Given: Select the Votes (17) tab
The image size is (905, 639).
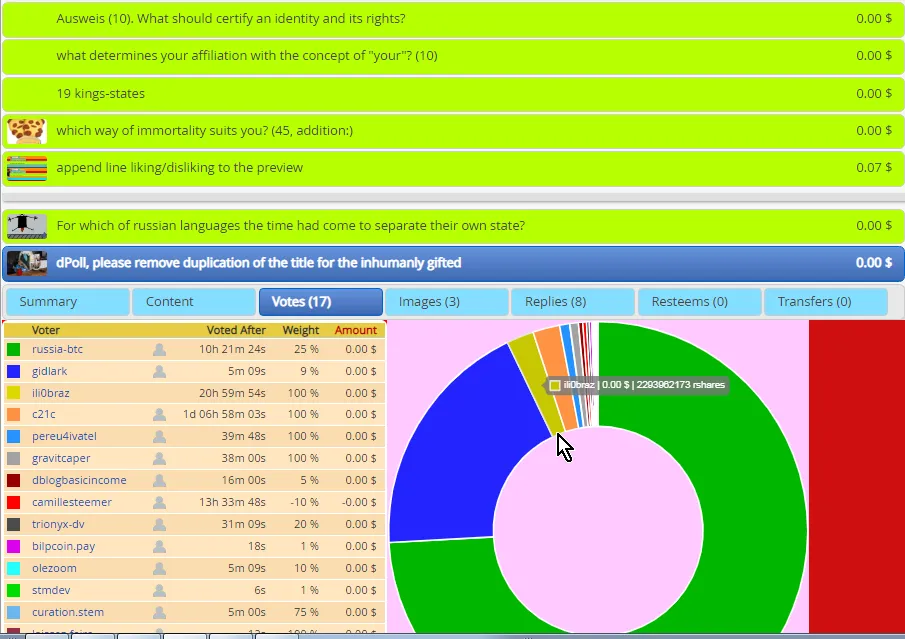Looking at the screenshot, I should click(321, 302).
